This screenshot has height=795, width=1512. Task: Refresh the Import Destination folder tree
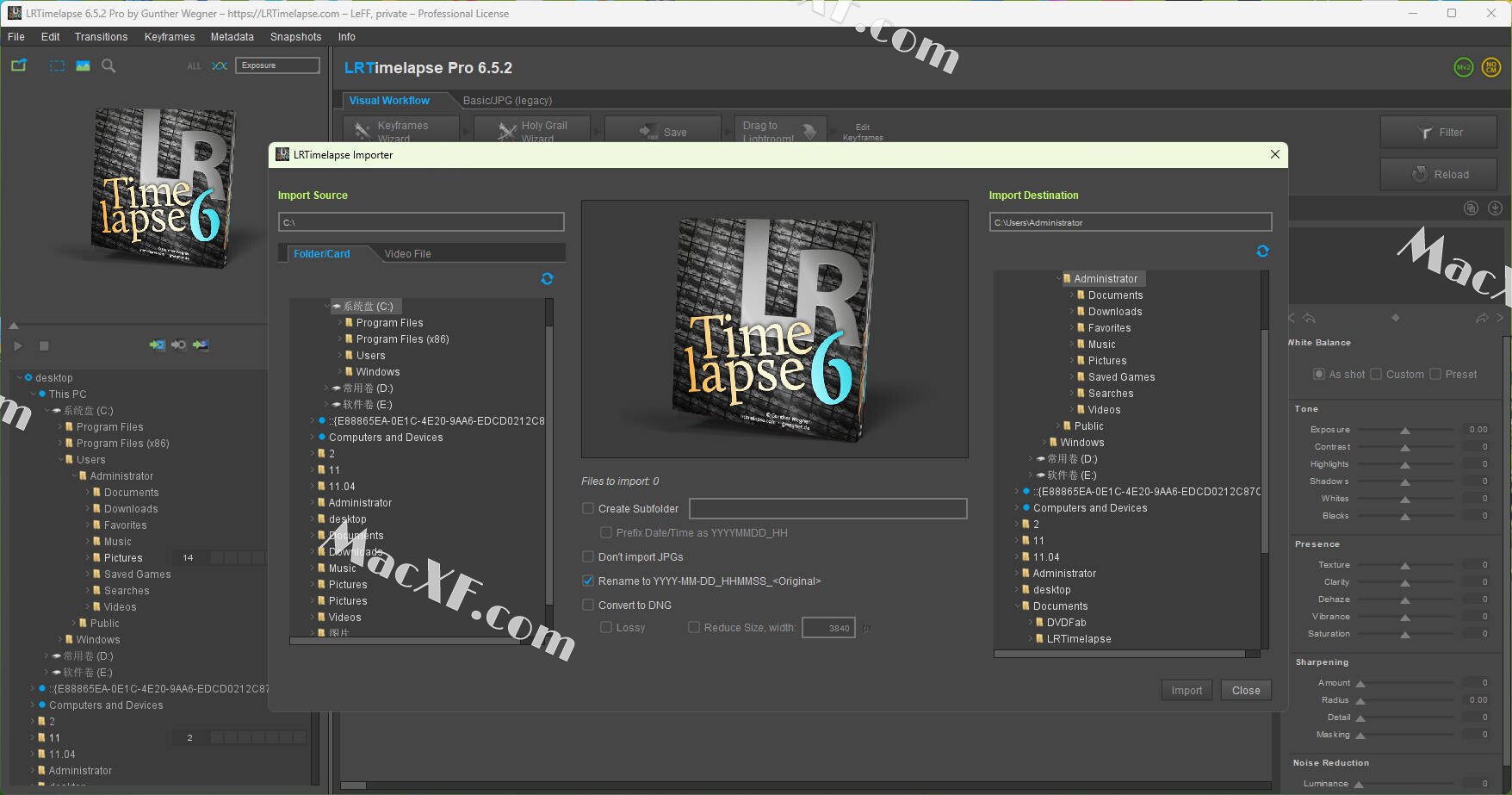click(1262, 252)
